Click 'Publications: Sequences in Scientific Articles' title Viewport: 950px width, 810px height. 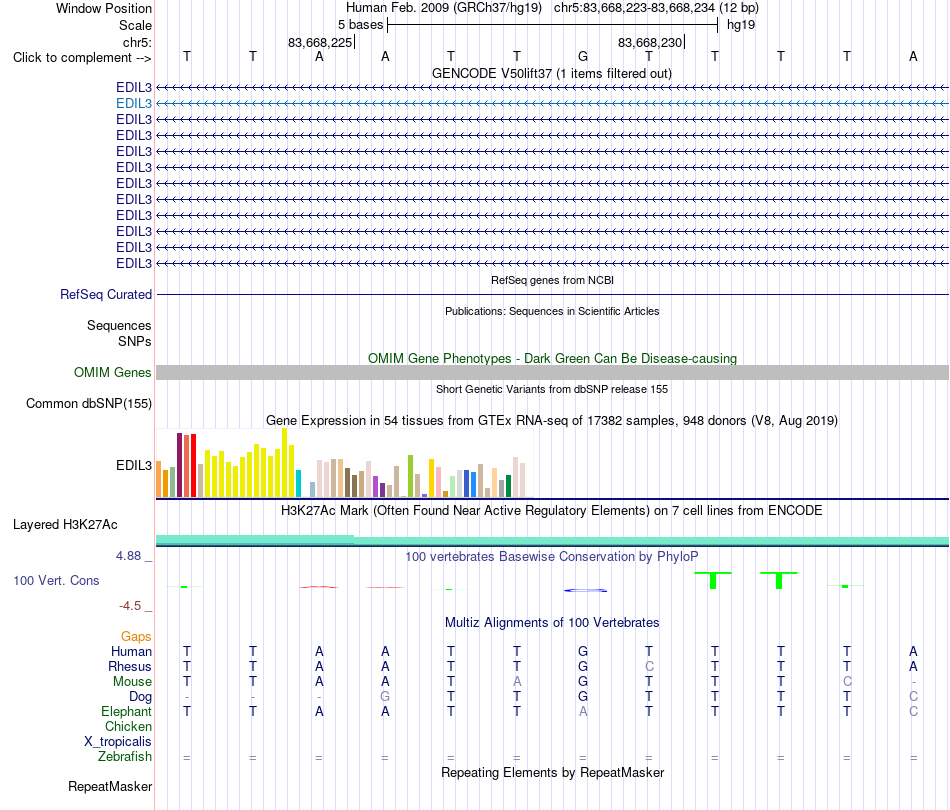pyautogui.click(x=552, y=311)
